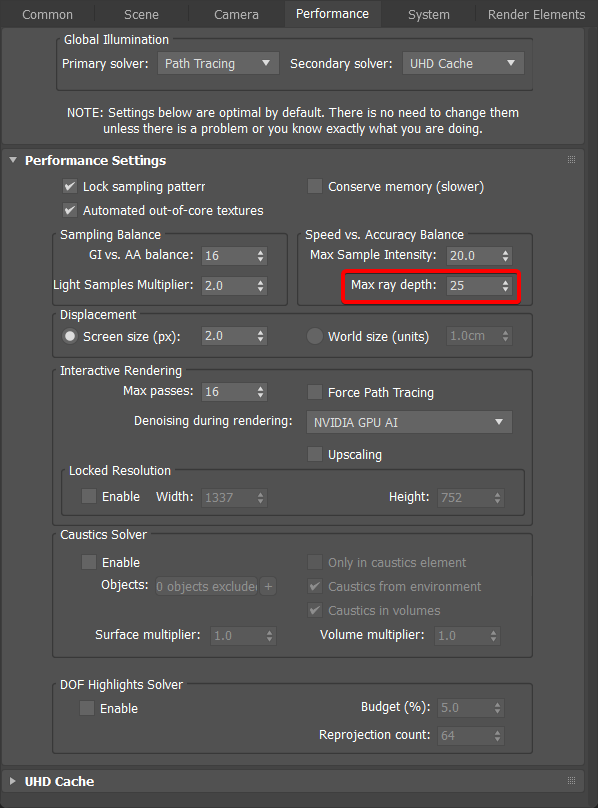
Task: Toggle Caustics in volumes checkbox
Action: 314,610
